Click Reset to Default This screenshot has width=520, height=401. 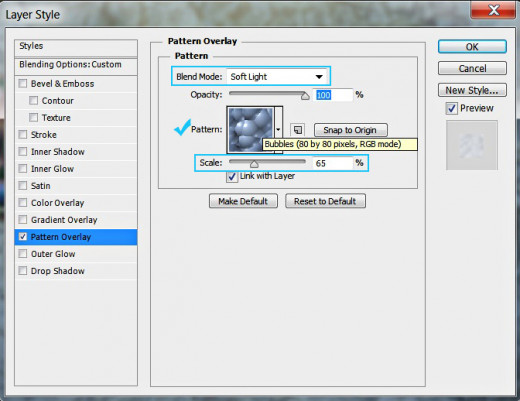(325, 201)
